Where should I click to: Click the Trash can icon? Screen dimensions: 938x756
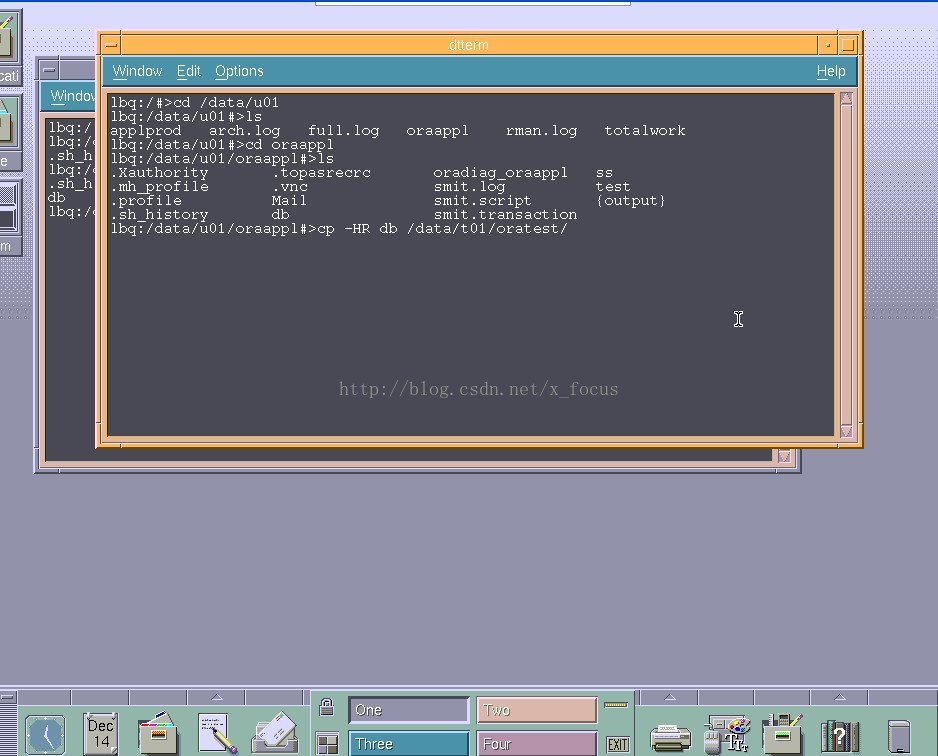click(899, 736)
